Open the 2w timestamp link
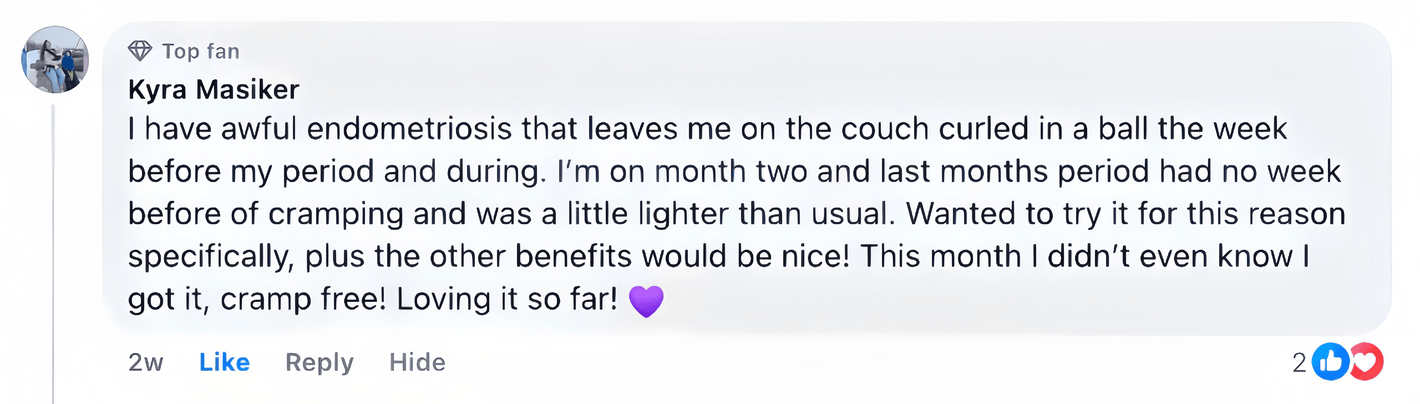 [x=146, y=362]
